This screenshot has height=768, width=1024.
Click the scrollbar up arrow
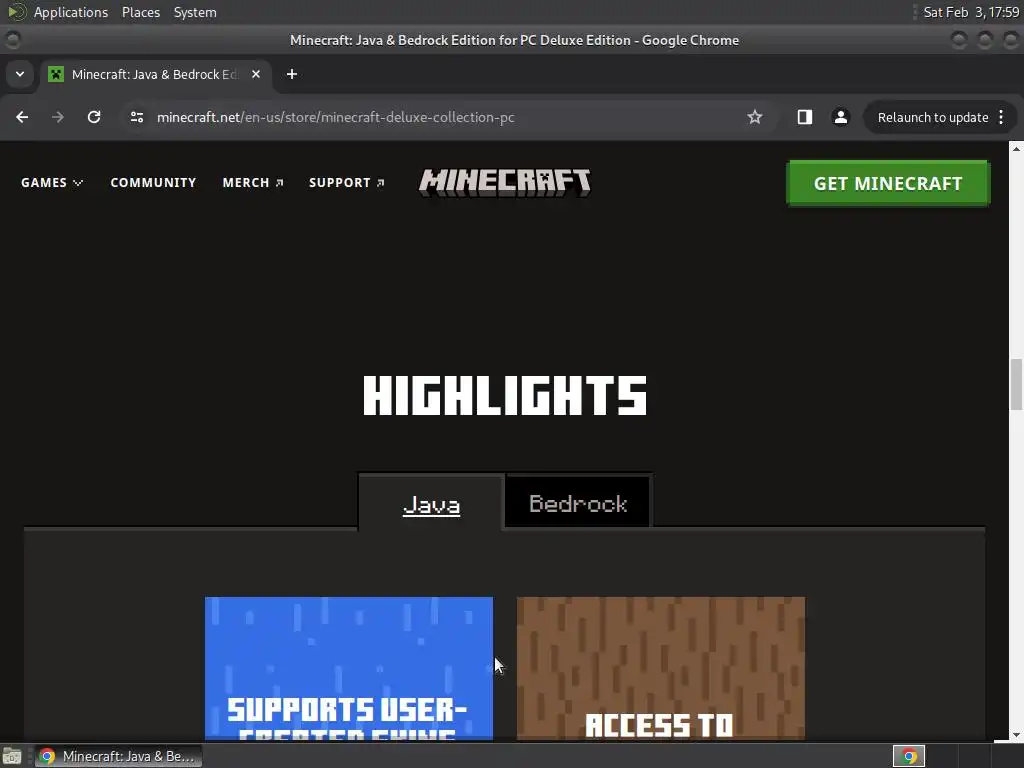point(1016,149)
